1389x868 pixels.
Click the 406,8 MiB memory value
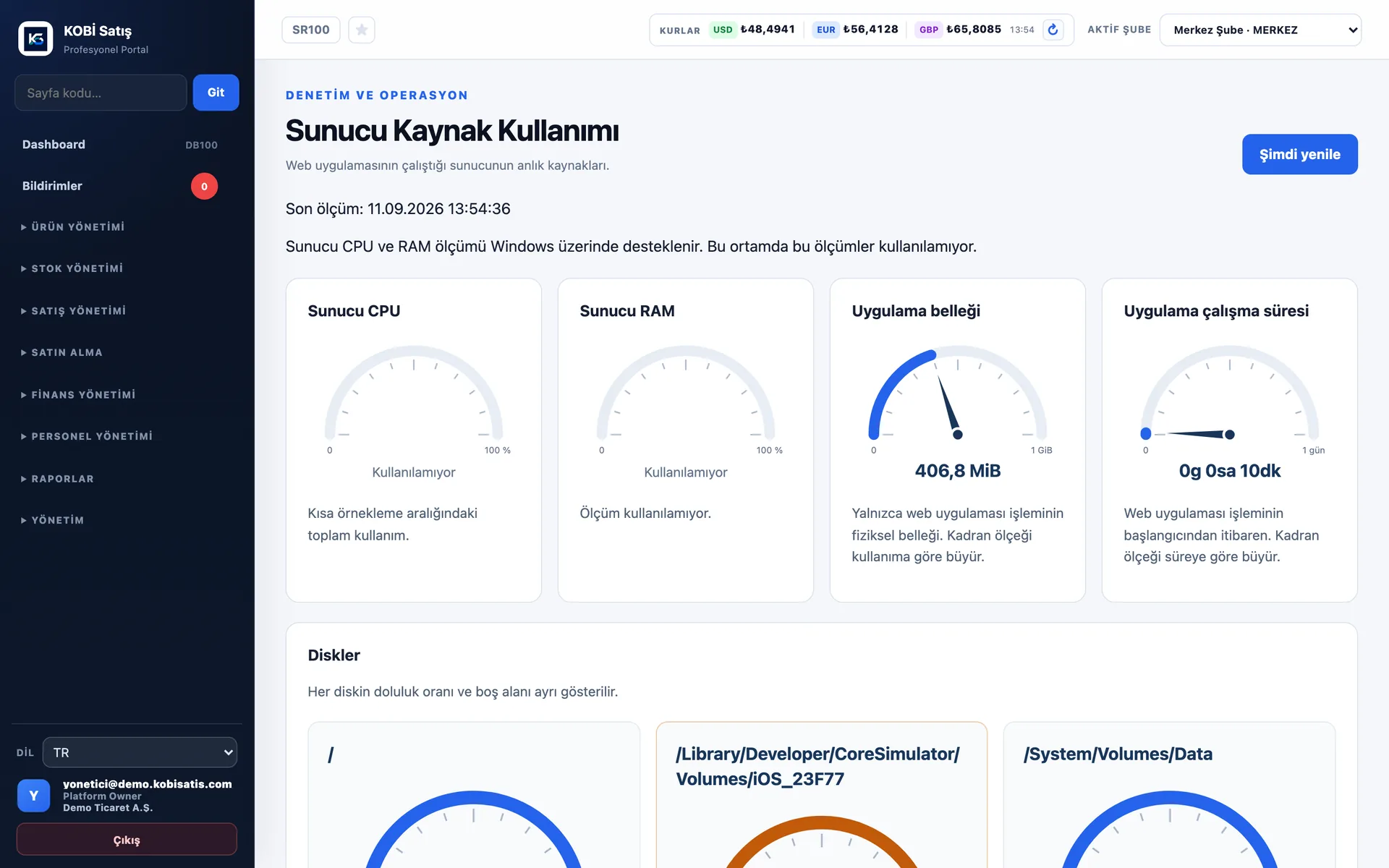958,471
